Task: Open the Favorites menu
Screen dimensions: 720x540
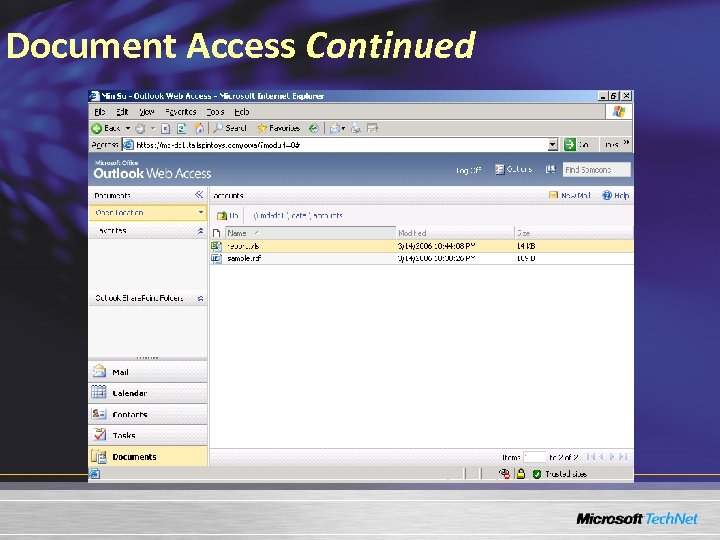Action: [180, 112]
